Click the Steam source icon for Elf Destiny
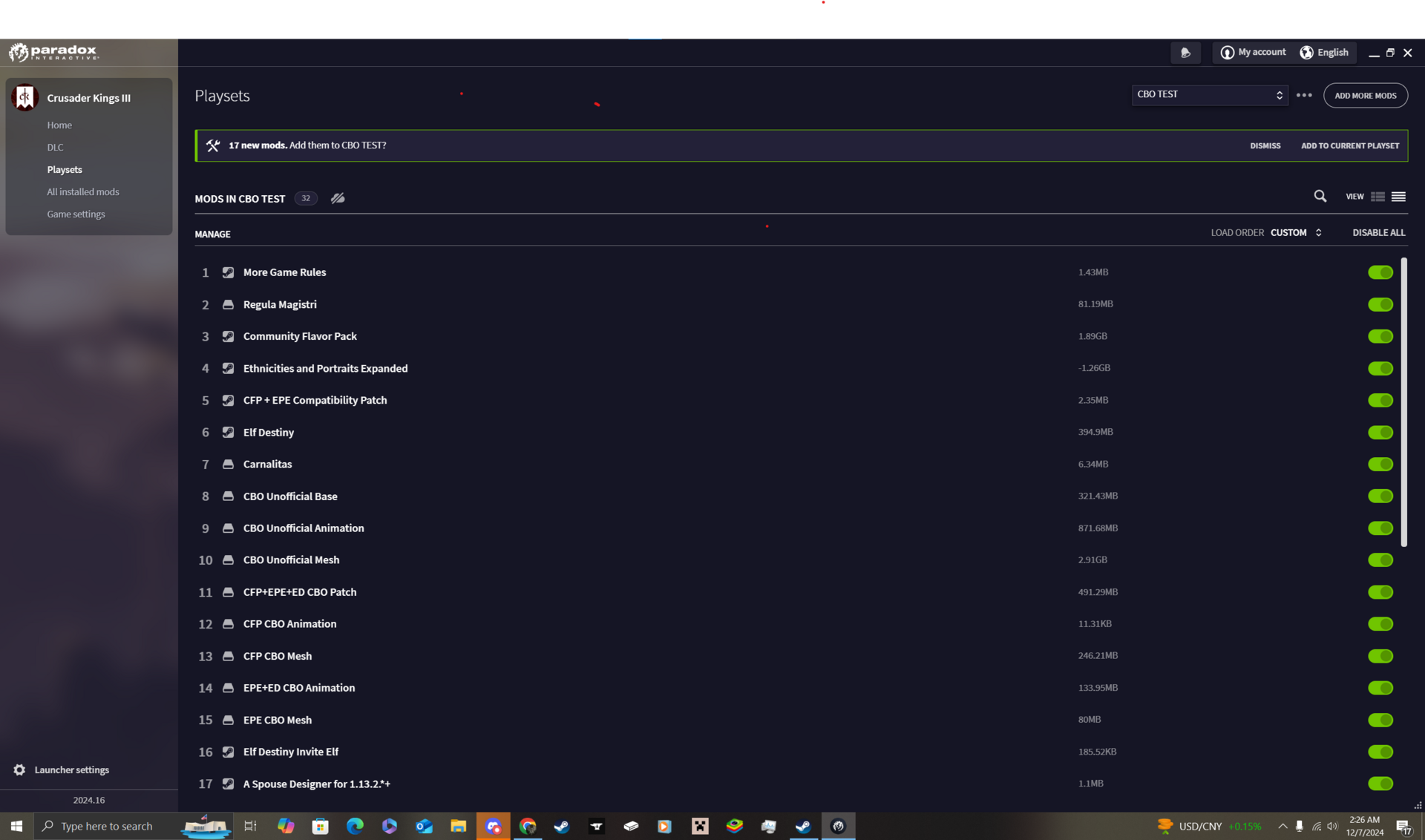1425x840 pixels. pyautogui.click(x=228, y=432)
